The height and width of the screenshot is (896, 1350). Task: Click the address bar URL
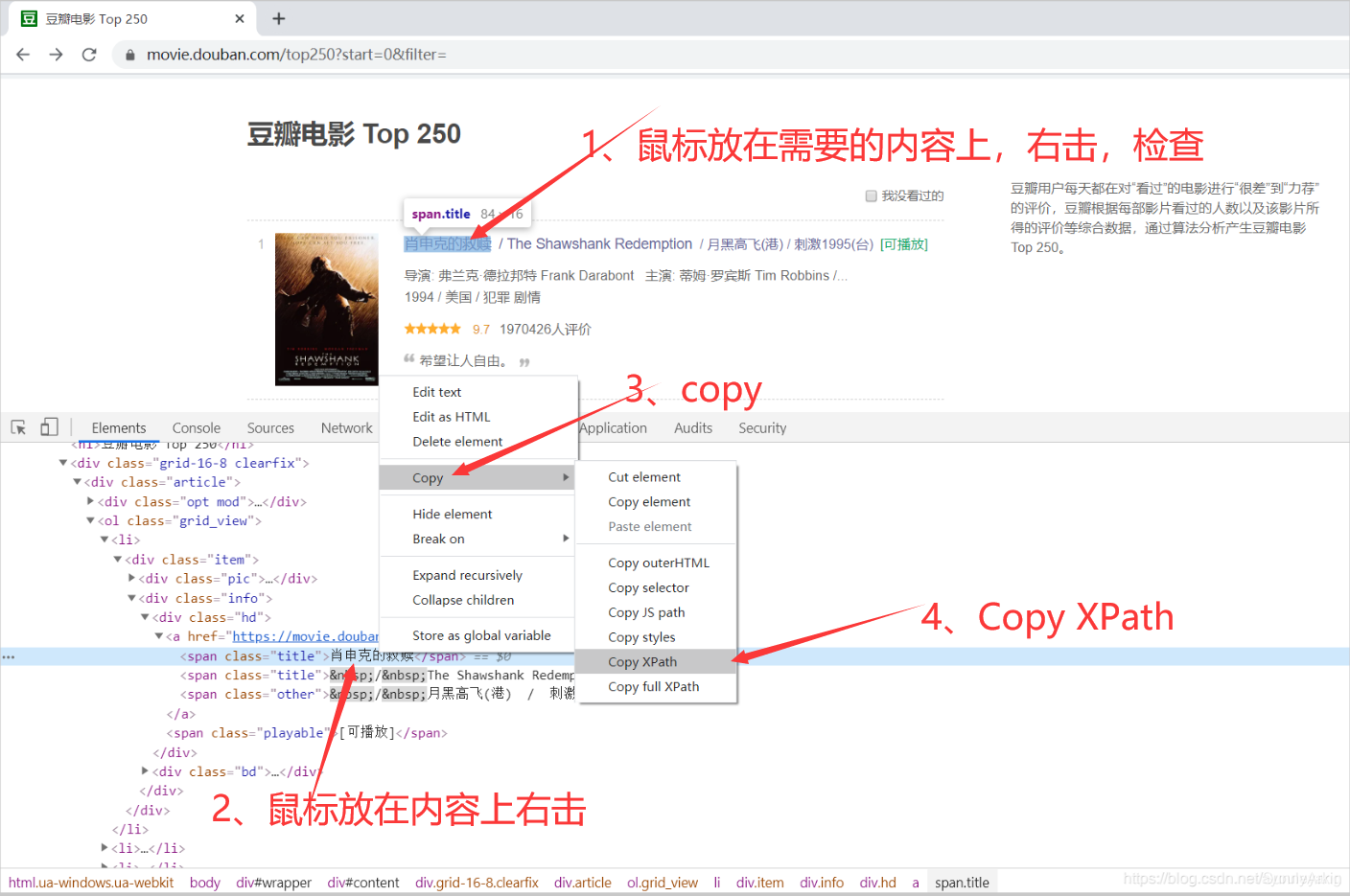click(x=296, y=55)
